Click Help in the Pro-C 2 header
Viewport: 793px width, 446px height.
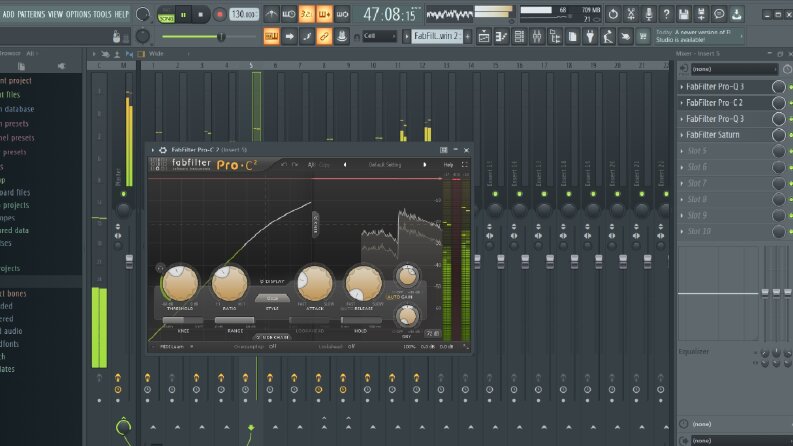point(448,165)
